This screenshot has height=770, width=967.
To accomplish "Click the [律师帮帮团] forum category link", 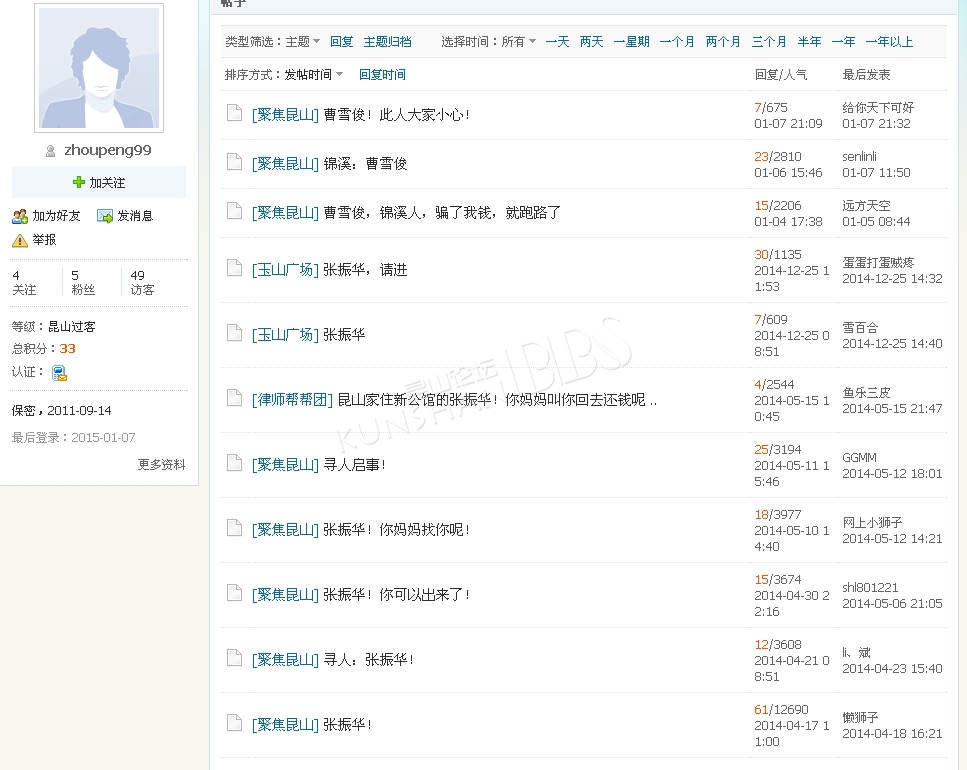I will click(292, 400).
